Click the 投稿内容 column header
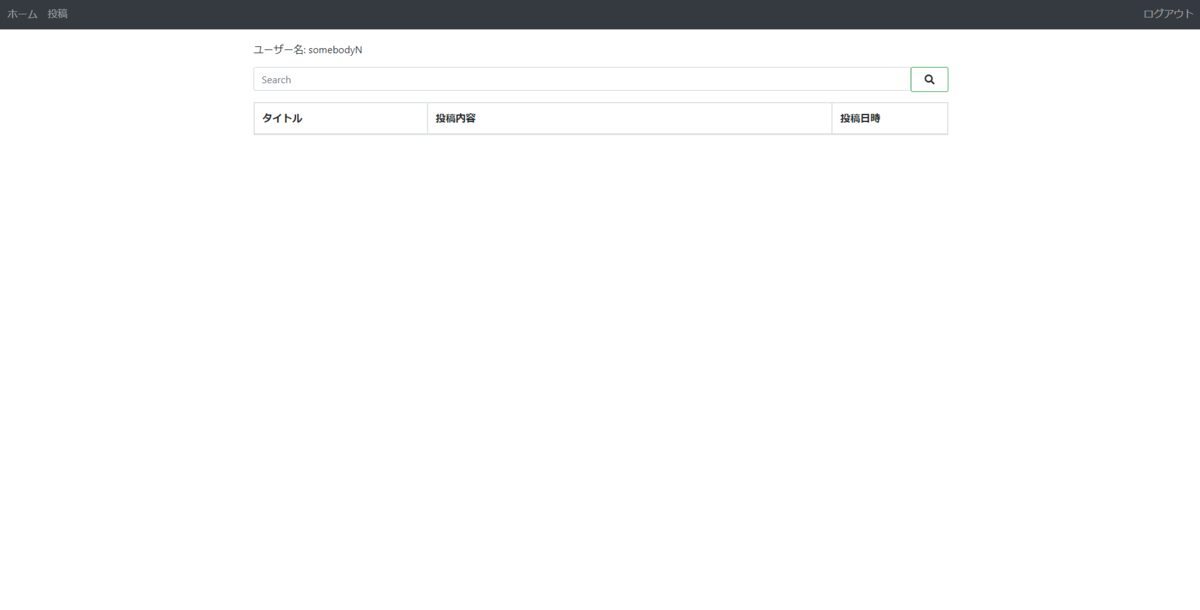This screenshot has width=1200, height=610. tap(455, 117)
